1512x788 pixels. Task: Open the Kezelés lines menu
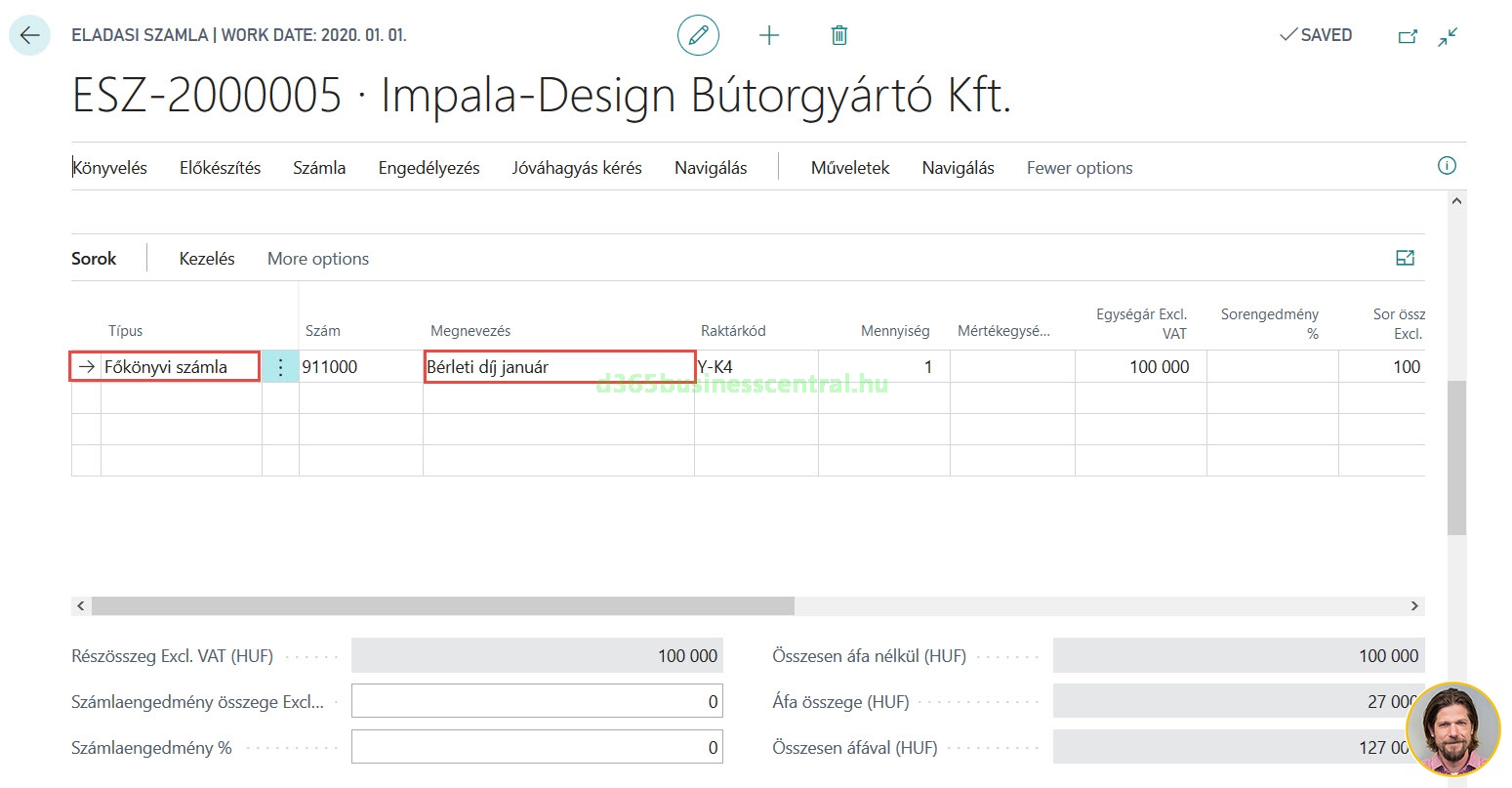[x=207, y=259]
